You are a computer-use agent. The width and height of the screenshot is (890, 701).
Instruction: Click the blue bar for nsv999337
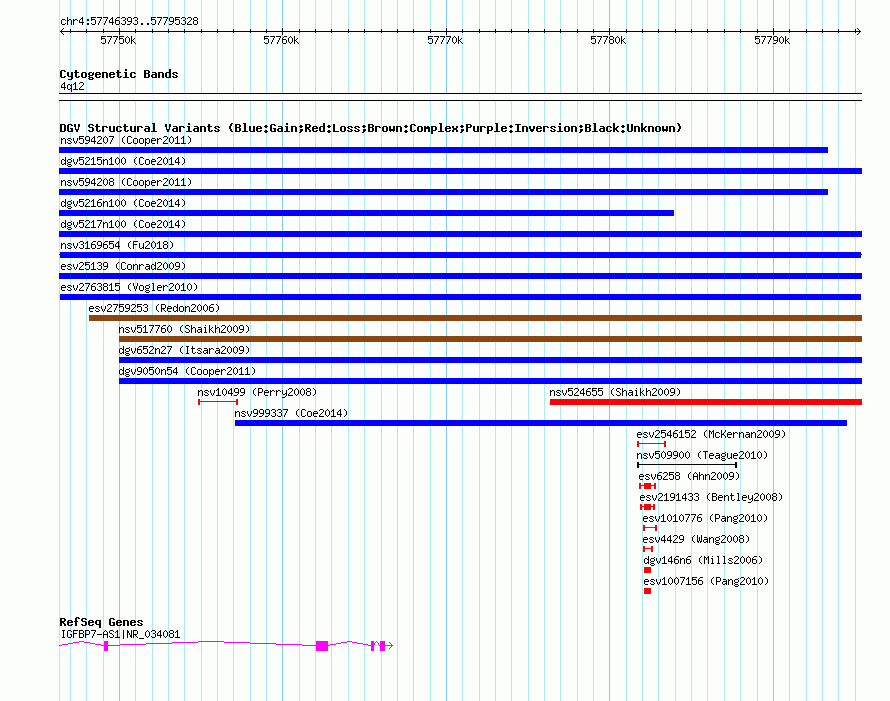(541, 423)
